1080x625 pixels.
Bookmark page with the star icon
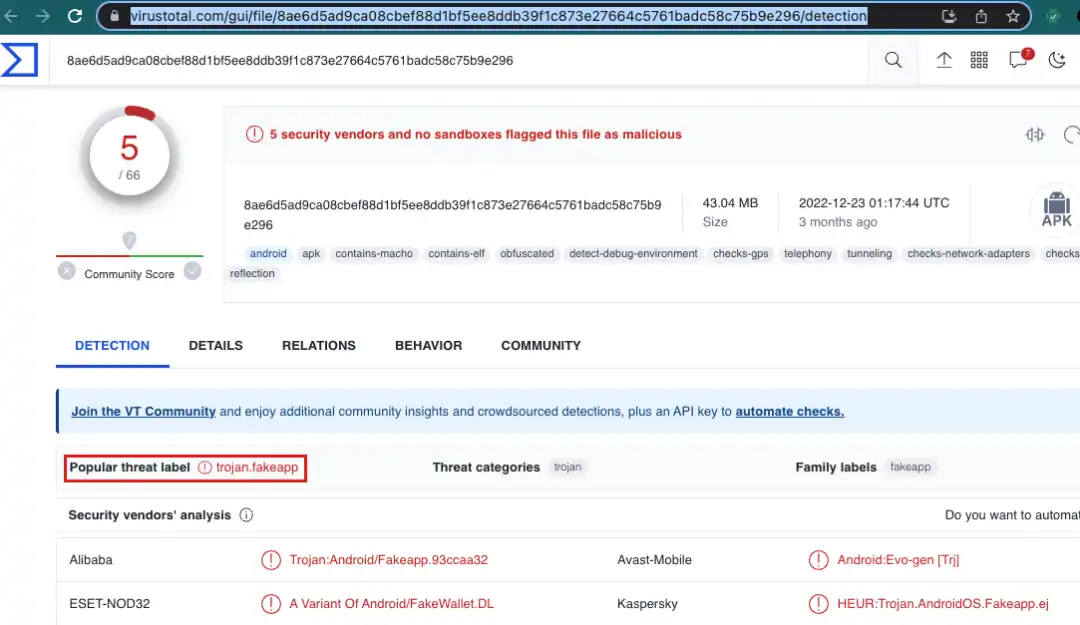point(1012,16)
